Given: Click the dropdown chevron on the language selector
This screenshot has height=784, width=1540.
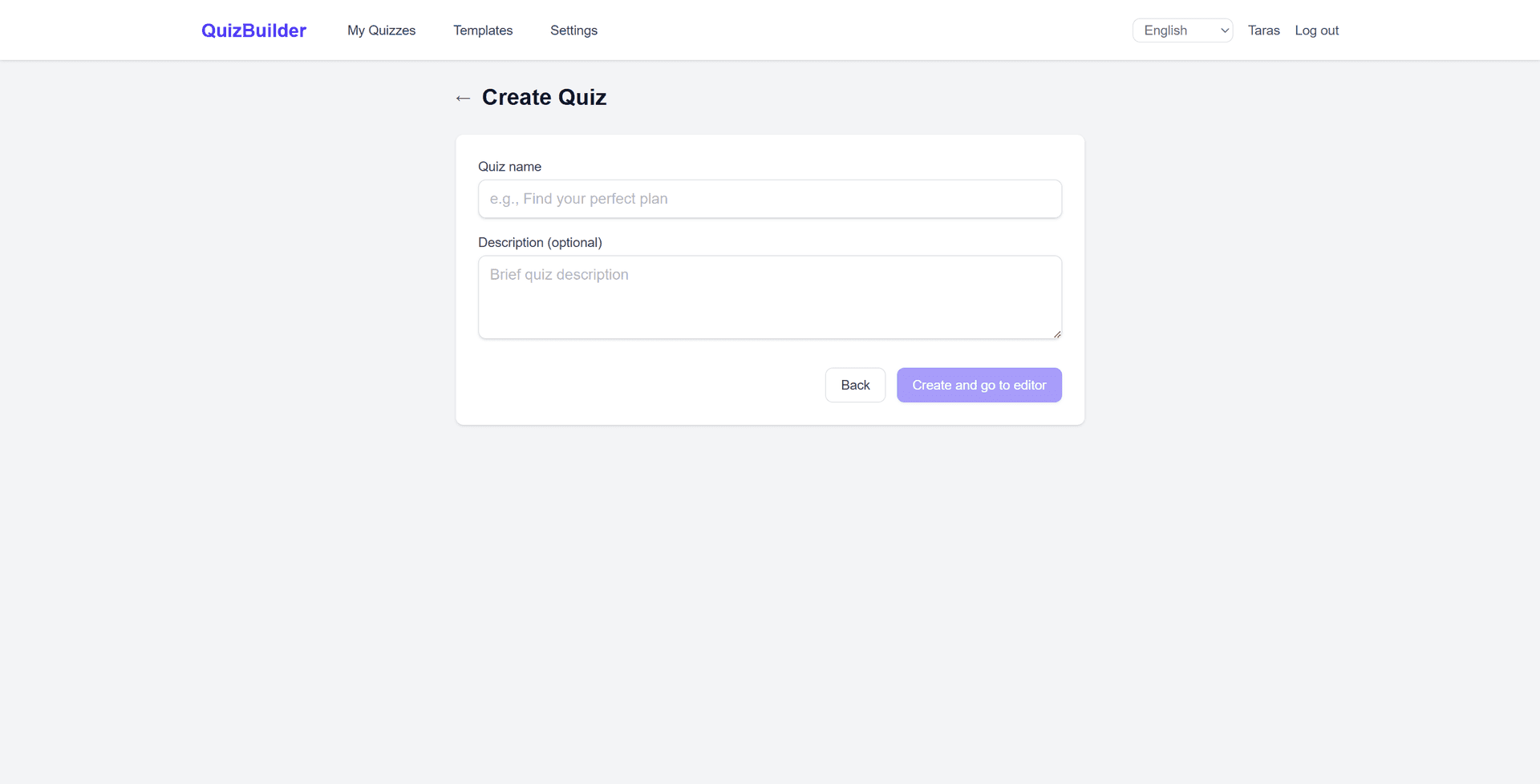Looking at the screenshot, I should (x=1223, y=30).
